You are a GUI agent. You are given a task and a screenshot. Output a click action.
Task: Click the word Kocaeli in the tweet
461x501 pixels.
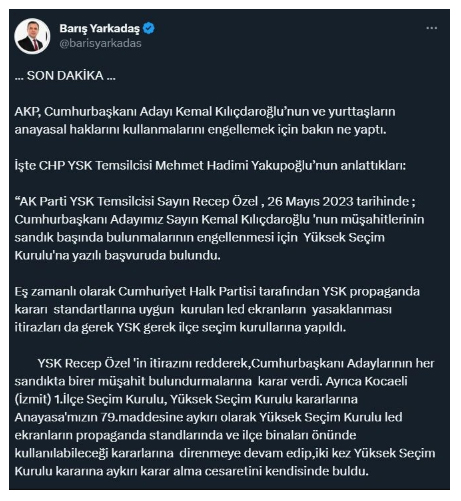[x=386, y=381]
